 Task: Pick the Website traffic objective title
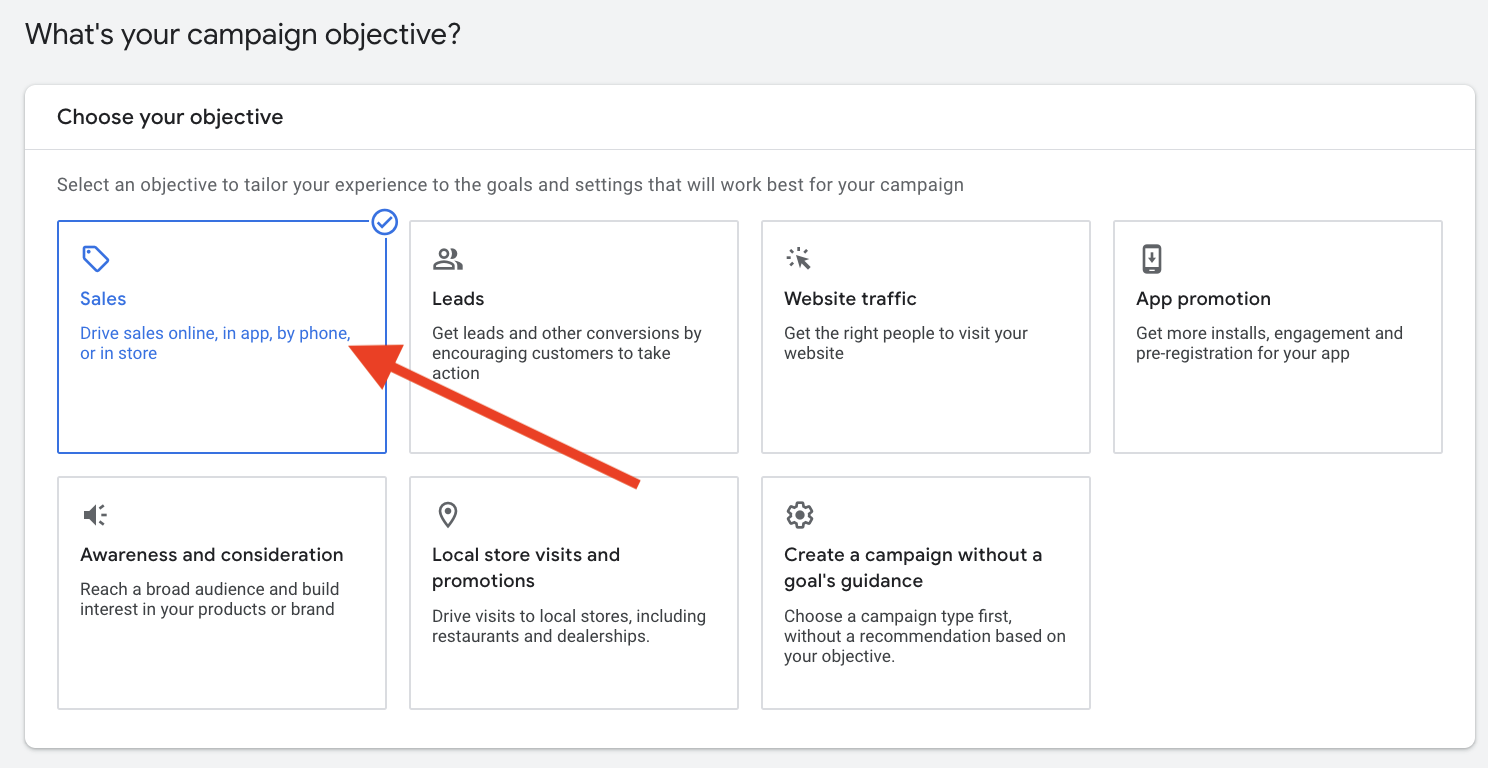pos(850,299)
